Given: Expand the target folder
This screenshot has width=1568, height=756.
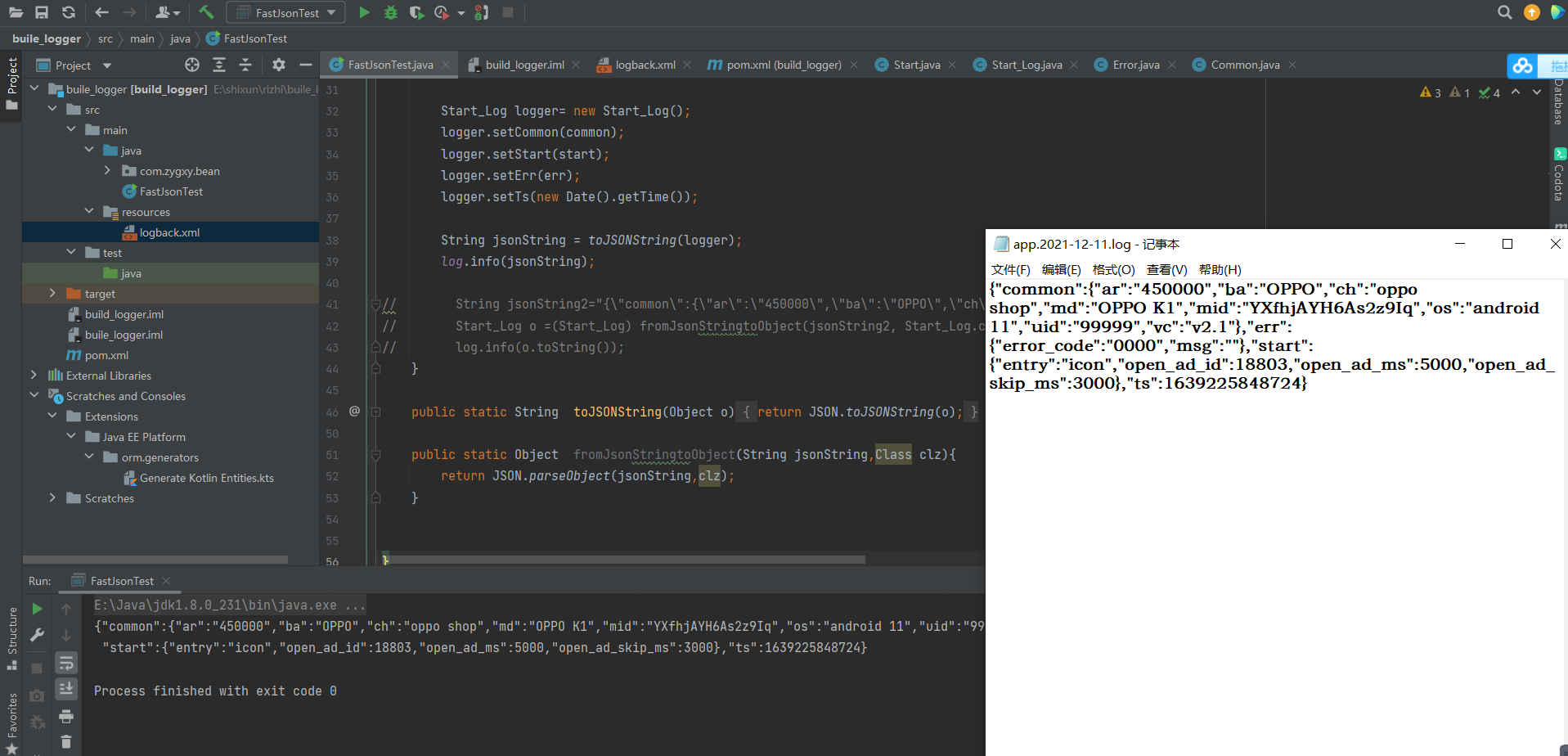Looking at the screenshot, I should point(52,294).
